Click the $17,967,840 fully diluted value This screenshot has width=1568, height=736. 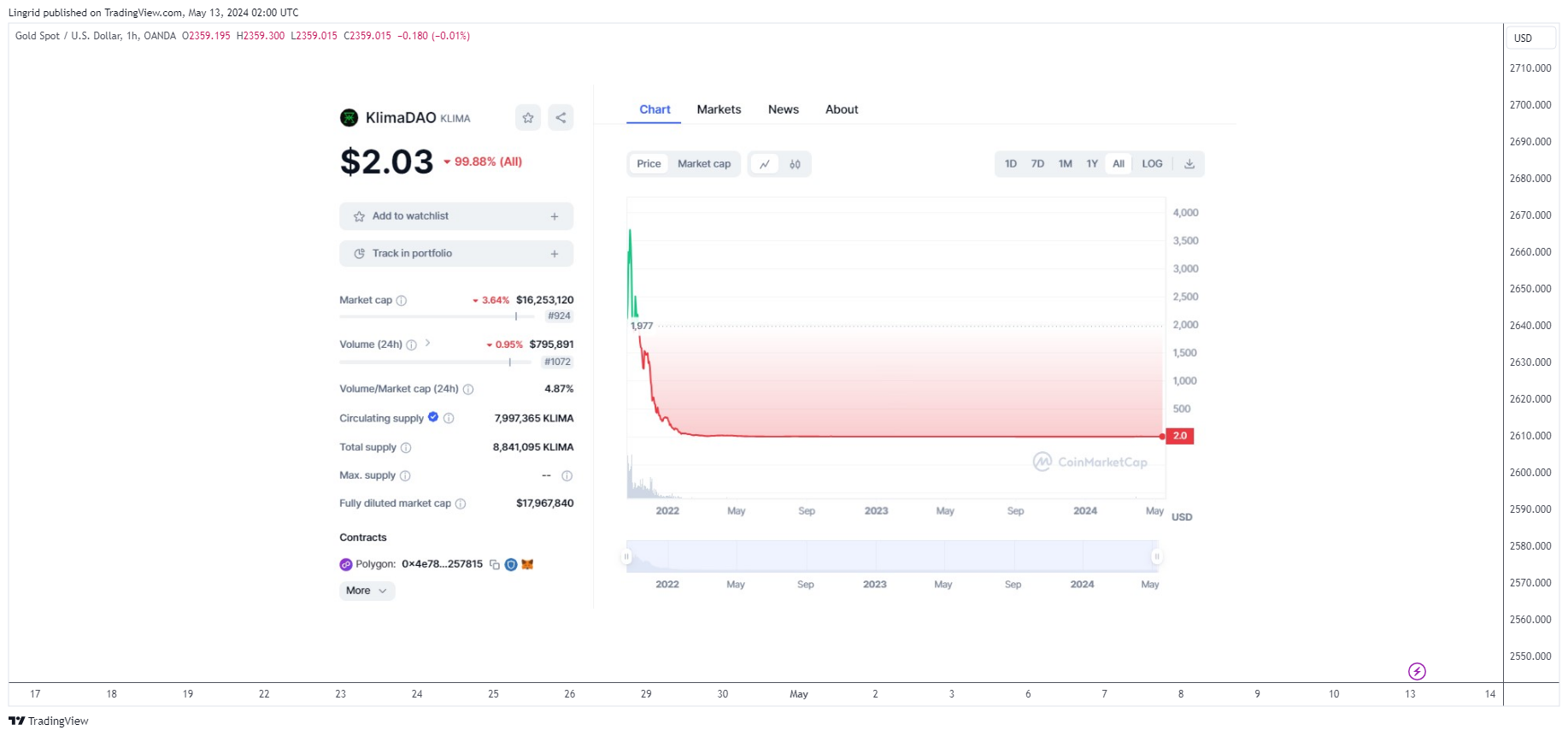coord(544,504)
